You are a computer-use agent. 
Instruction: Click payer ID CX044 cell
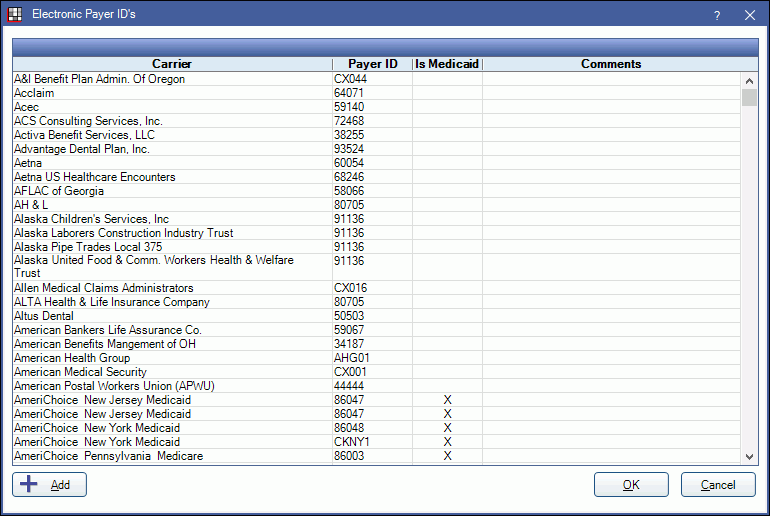(372, 79)
